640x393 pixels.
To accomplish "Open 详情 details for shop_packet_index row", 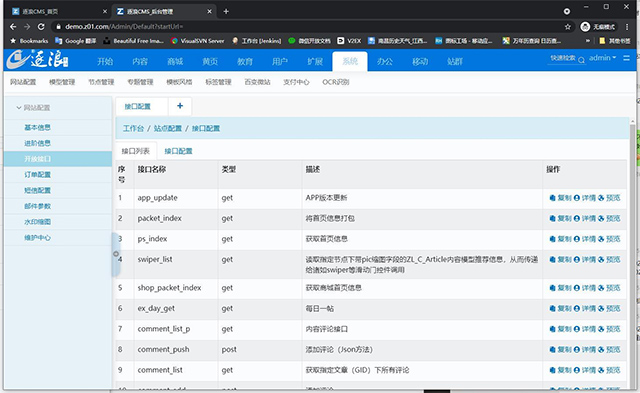I will pyautogui.click(x=584, y=288).
